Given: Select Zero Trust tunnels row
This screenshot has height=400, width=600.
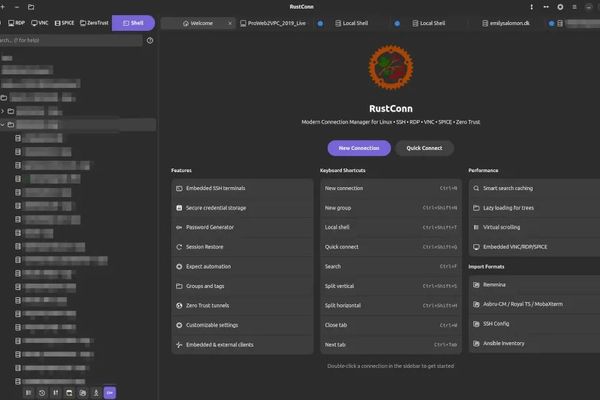Looking at the screenshot, I should tap(243, 305).
